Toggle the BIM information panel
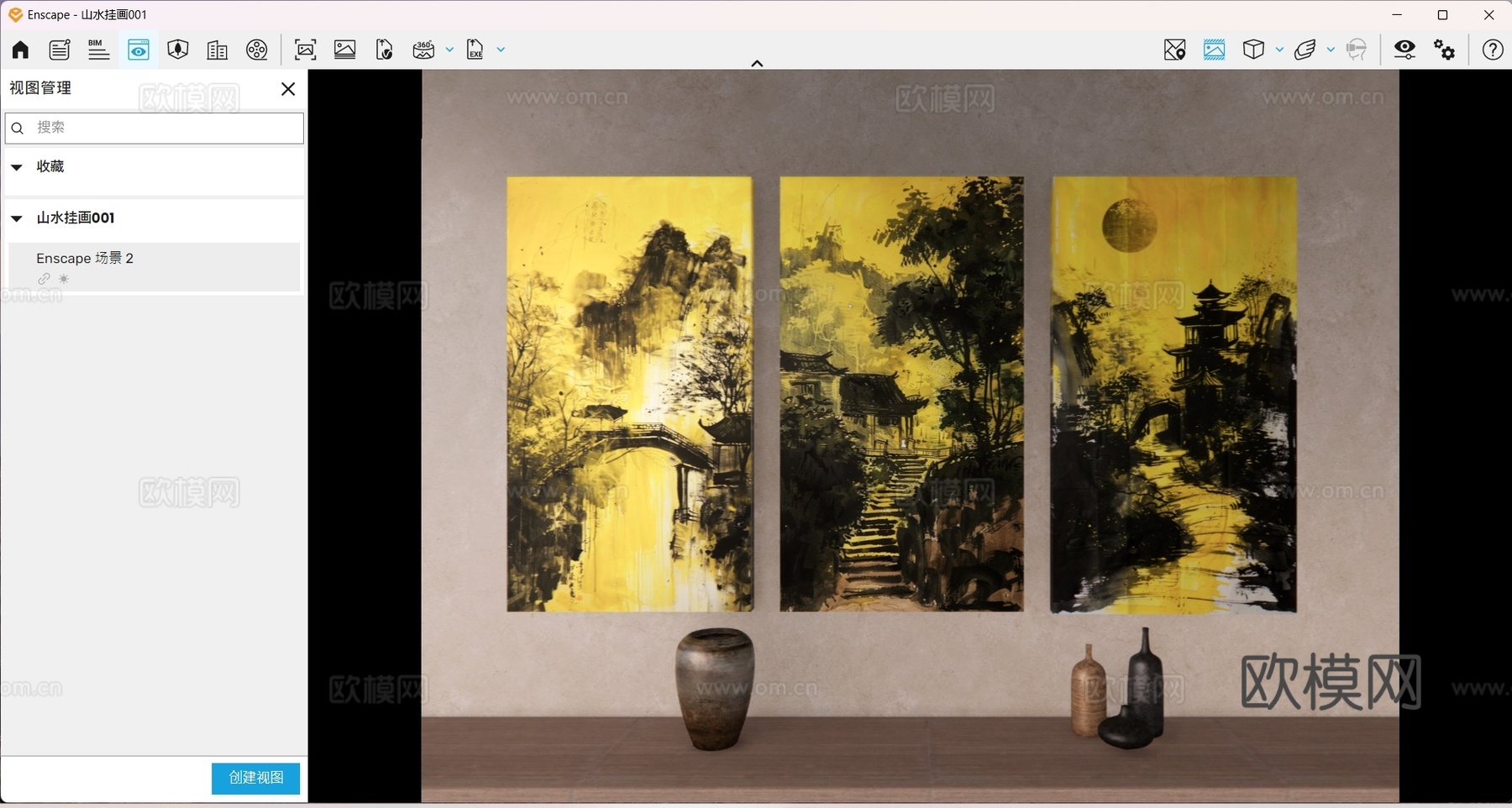The height and width of the screenshot is (808, 1512). 98,50
